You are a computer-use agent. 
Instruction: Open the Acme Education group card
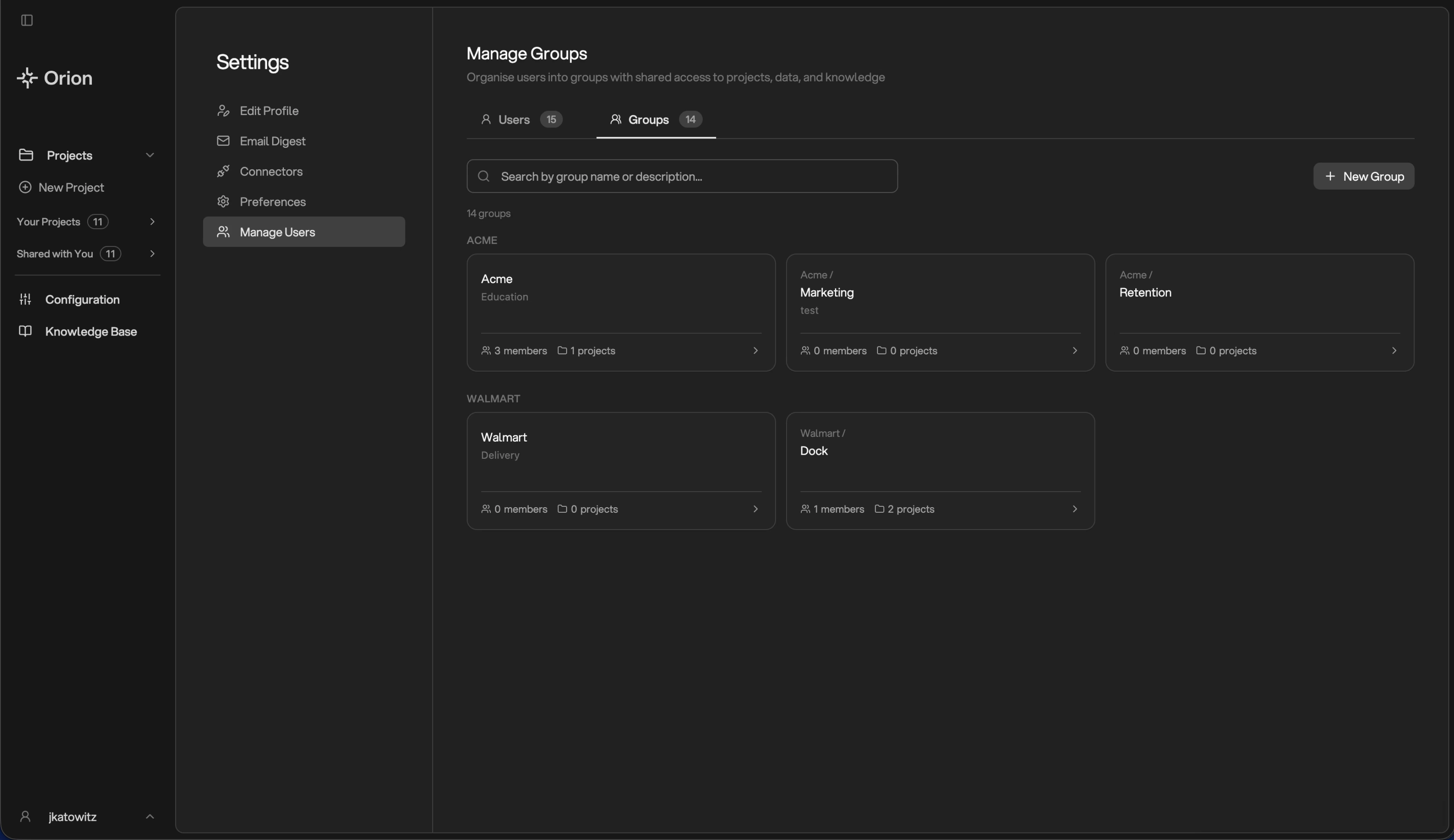[621, 312]
